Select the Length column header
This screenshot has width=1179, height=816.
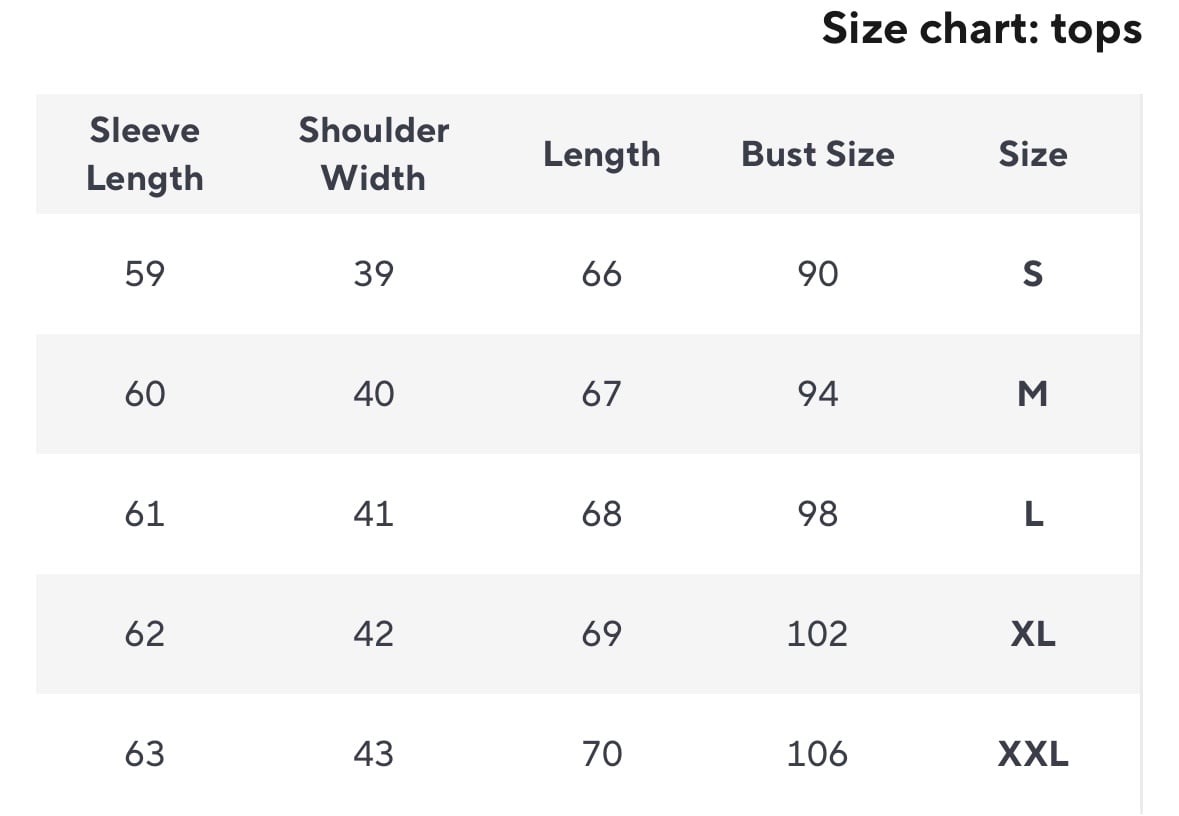(601, 154)
